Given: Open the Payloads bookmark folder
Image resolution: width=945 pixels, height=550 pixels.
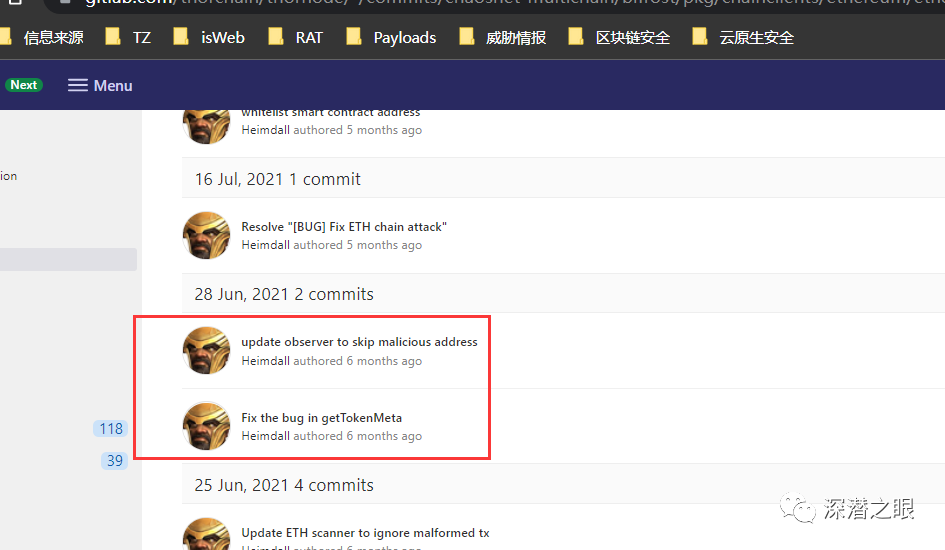Looking at the screenshot, I should click(391, 37).
